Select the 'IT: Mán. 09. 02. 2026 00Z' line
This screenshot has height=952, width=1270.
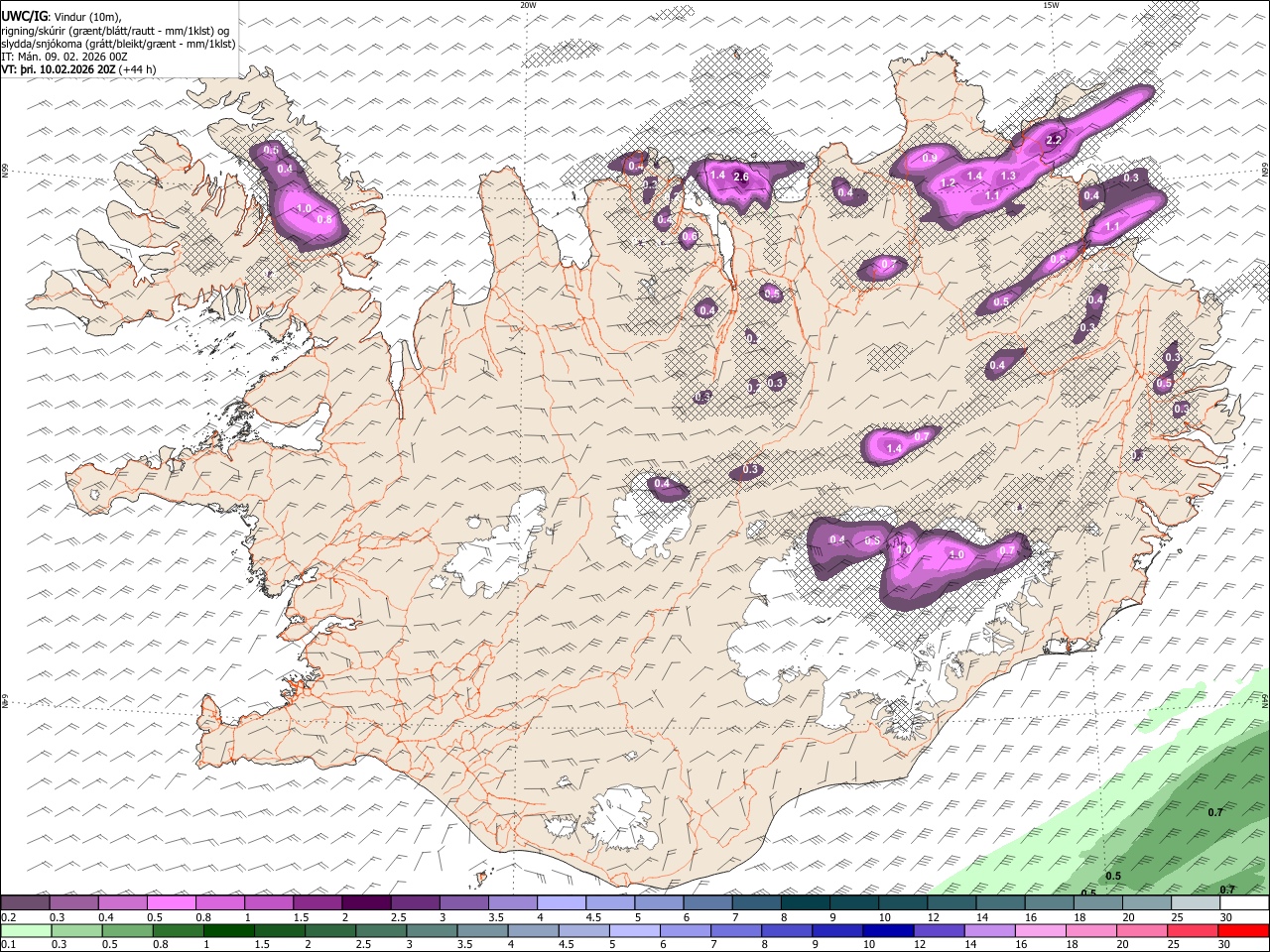[64, 58]
